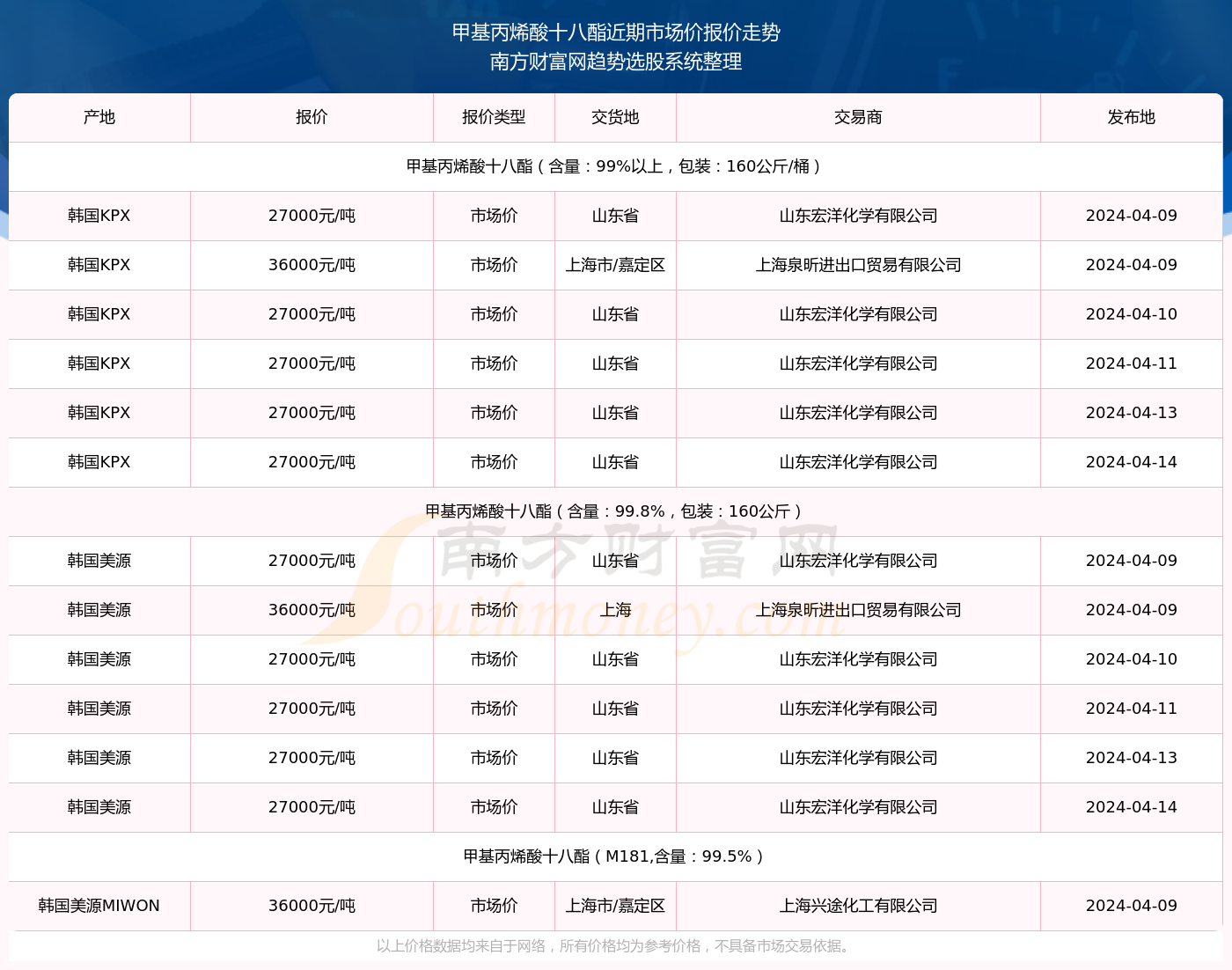
Task: Click the 交易商 column header
Action: (858, 117)
